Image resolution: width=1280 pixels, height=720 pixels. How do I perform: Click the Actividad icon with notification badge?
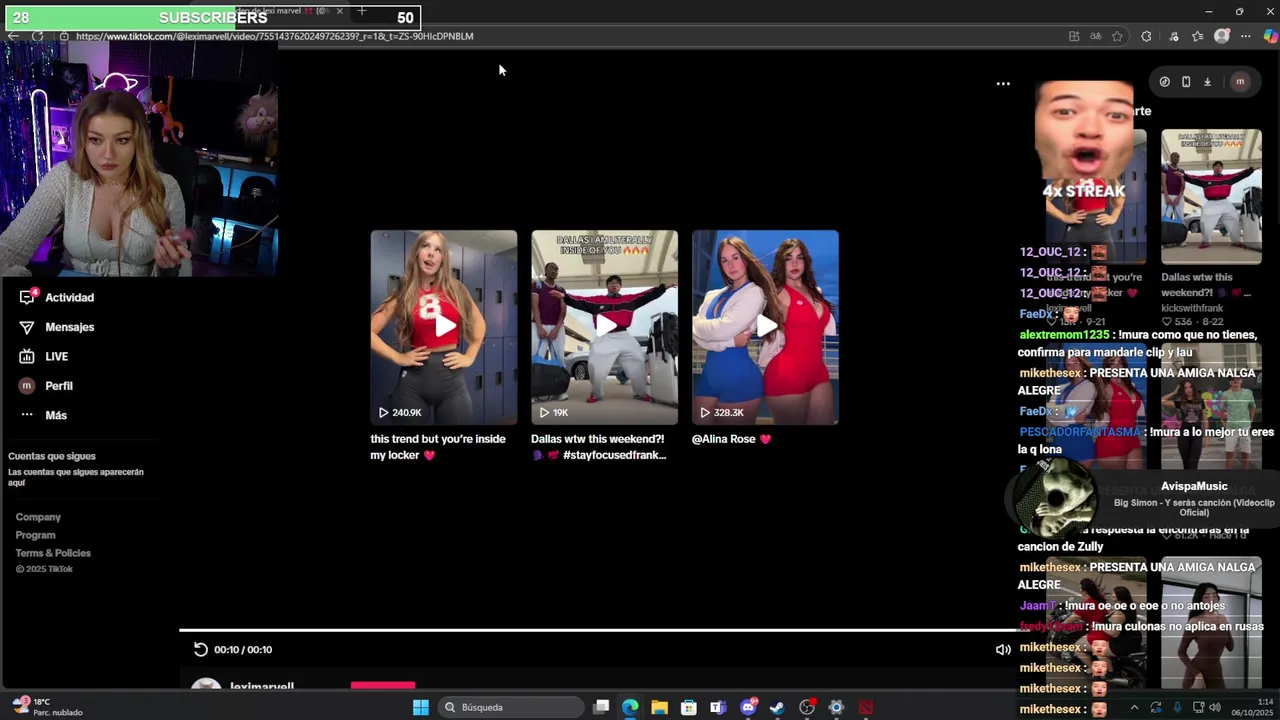(27, 297)
